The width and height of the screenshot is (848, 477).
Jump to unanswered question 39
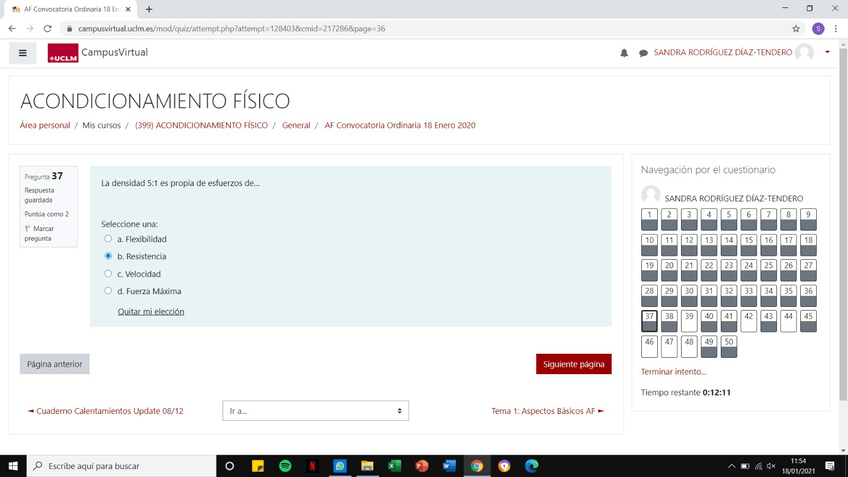point(688,321)
